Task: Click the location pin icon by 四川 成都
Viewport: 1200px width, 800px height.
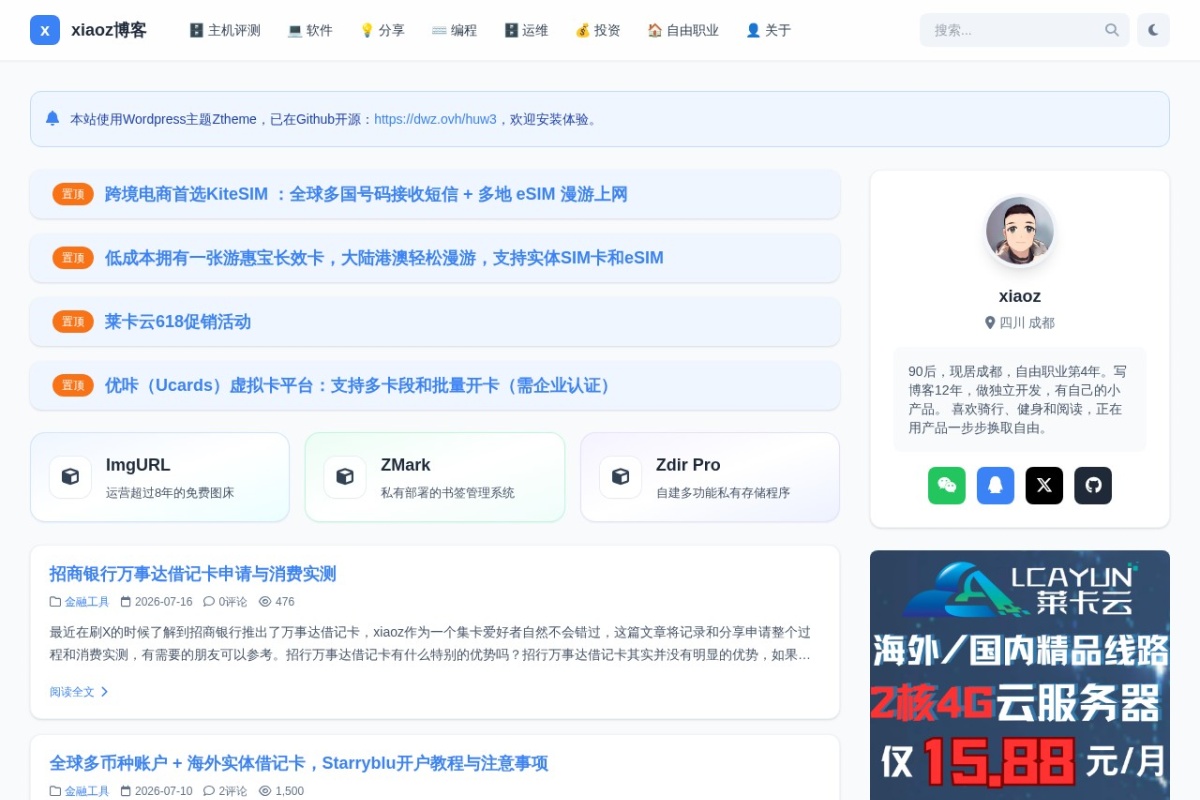Action: [x=990, y=323]
